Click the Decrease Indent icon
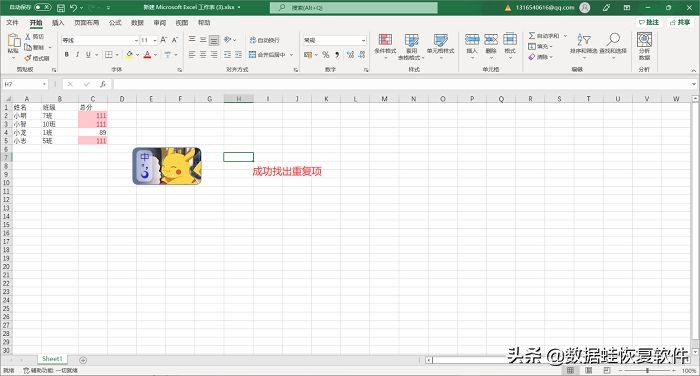 [228, 54]
